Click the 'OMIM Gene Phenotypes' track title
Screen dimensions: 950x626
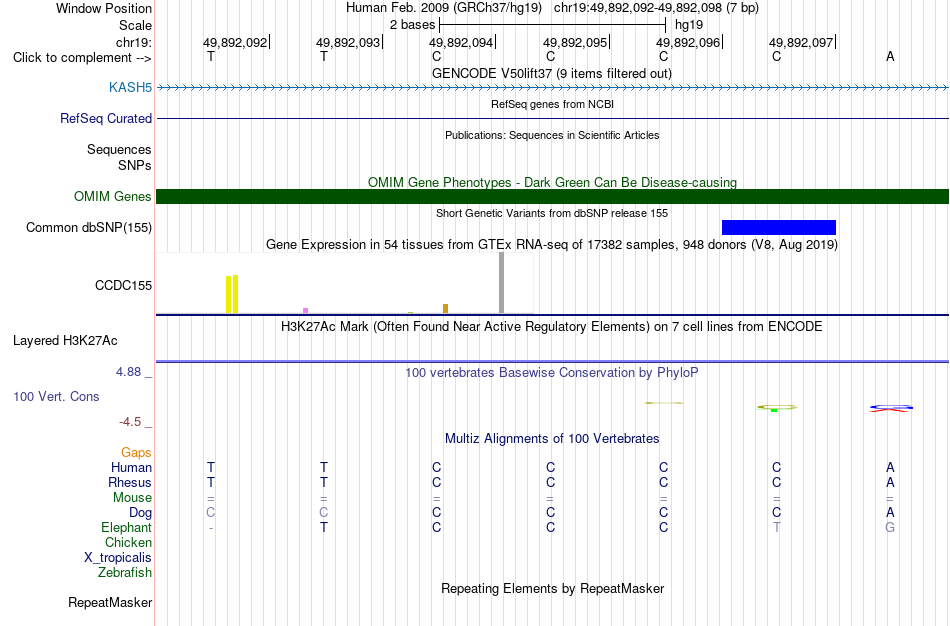(x=552, y=182)
